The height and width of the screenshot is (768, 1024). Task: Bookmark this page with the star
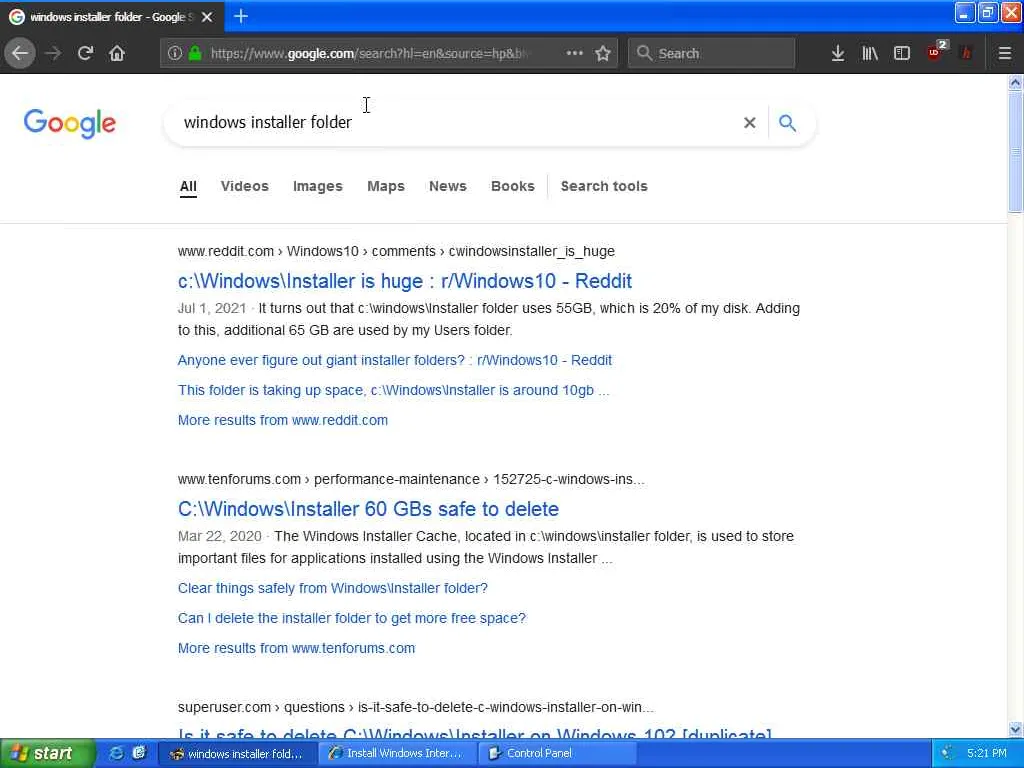(603, 53)
